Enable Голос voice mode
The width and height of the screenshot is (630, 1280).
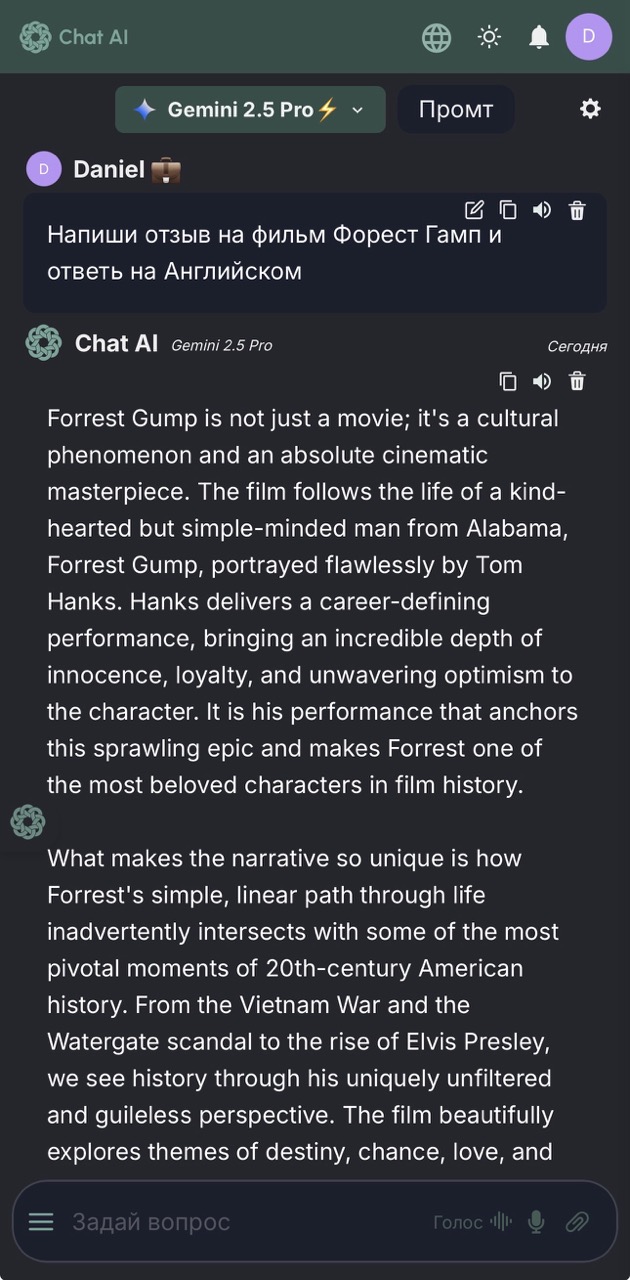coord(473,1222)
